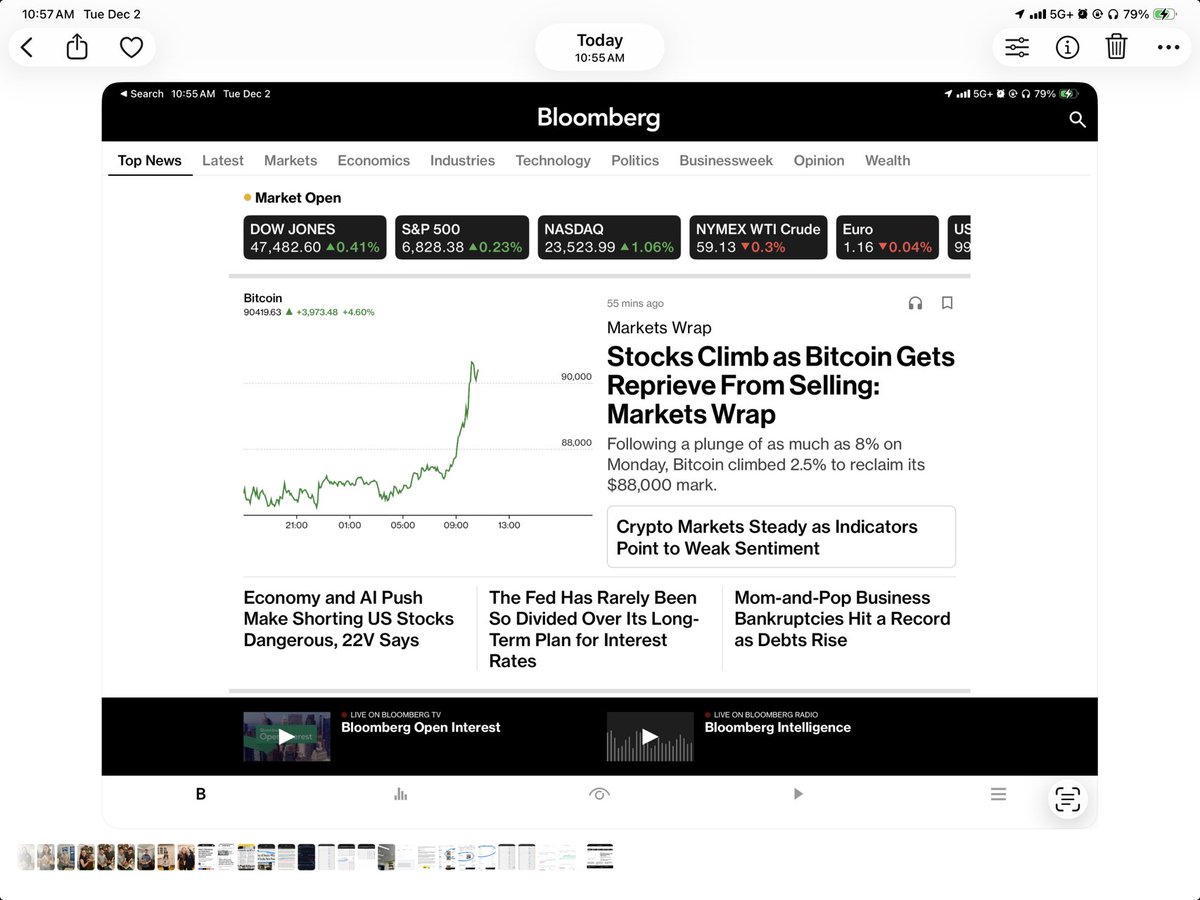Tap the Bloomberg search magnifier icon

pyautogui.click(x=1077, y=119)
